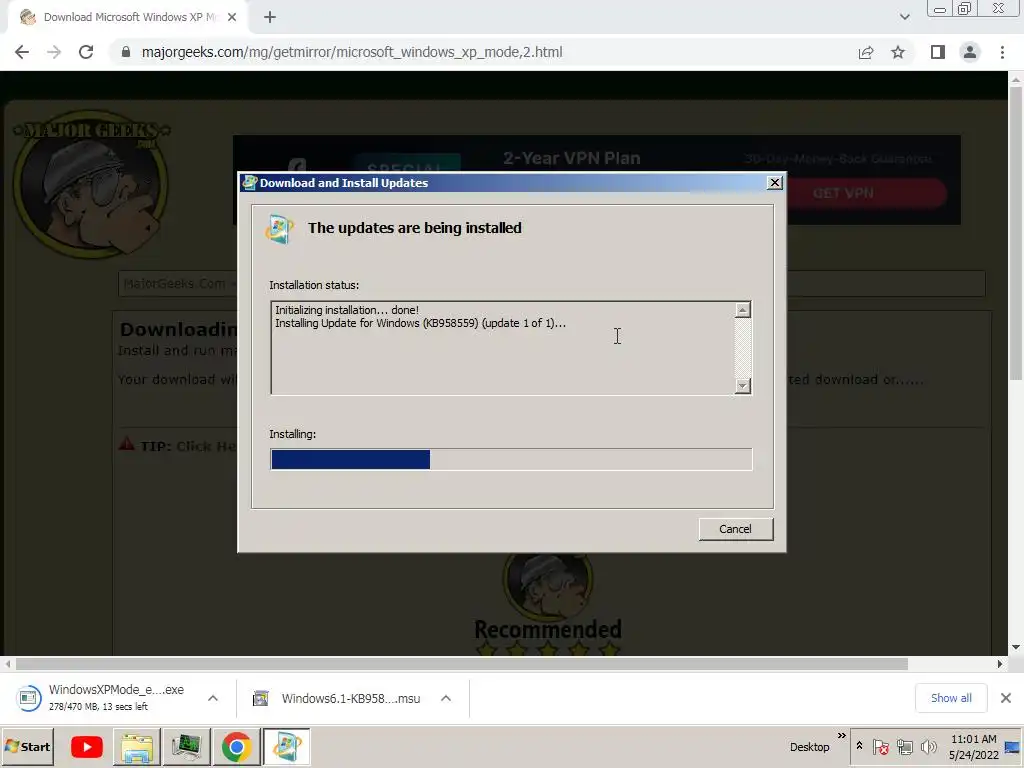Close the Download and Install Updates dialog
Screen dimensions: 1024x768
coord(775,183)
